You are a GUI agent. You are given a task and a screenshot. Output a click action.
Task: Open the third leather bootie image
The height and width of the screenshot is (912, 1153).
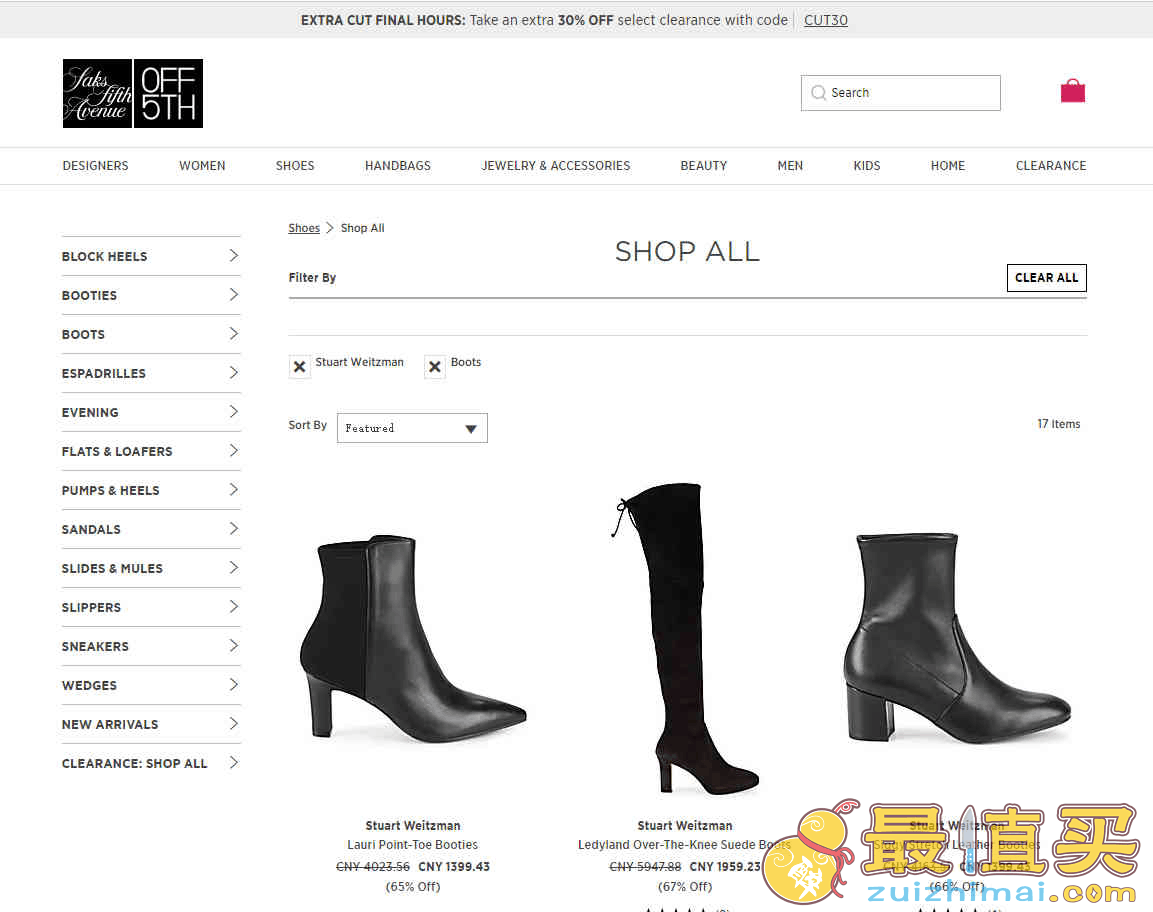[x=957, y=638]
